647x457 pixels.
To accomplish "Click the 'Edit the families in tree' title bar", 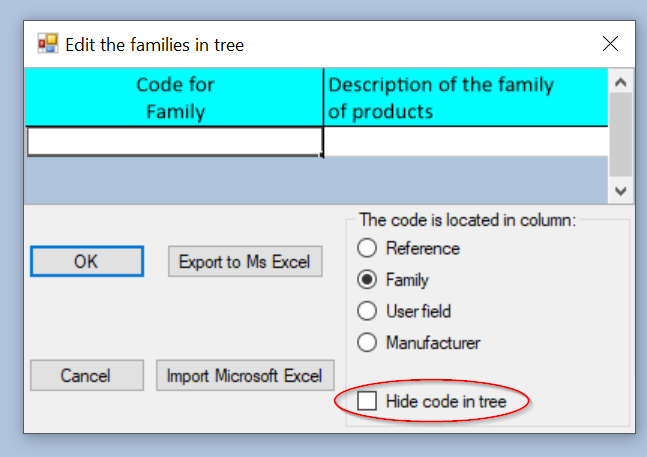I will coord(300,44).
